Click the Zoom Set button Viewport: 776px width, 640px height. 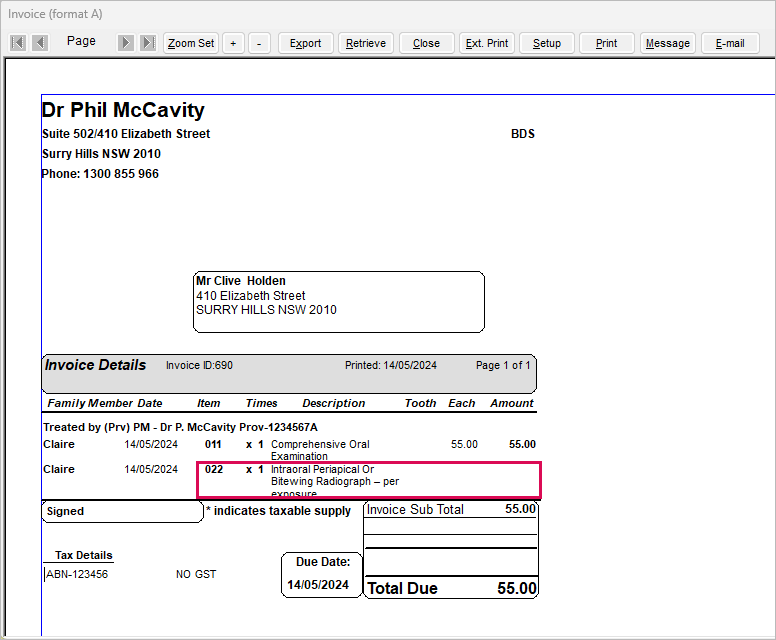tap(191, 43)
